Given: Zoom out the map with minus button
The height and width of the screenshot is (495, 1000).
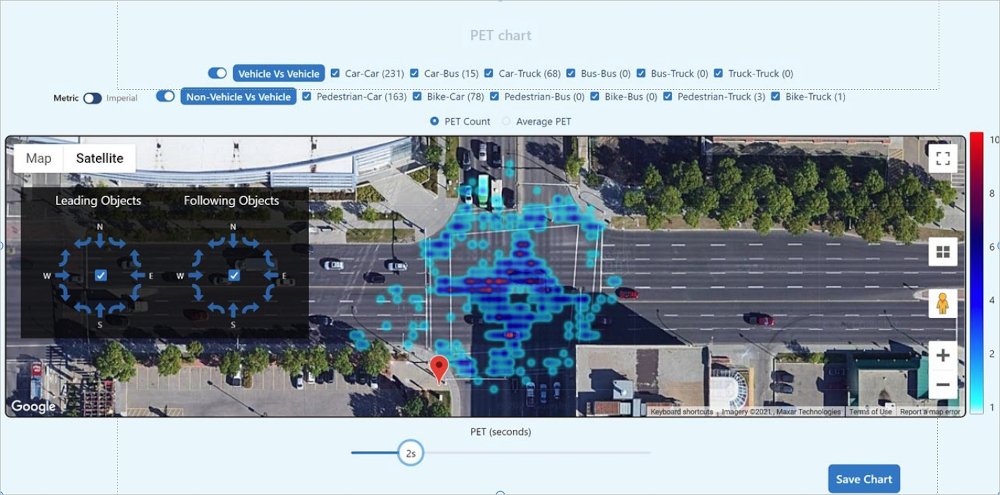Looking at the screenshot, I should point(943,385).
